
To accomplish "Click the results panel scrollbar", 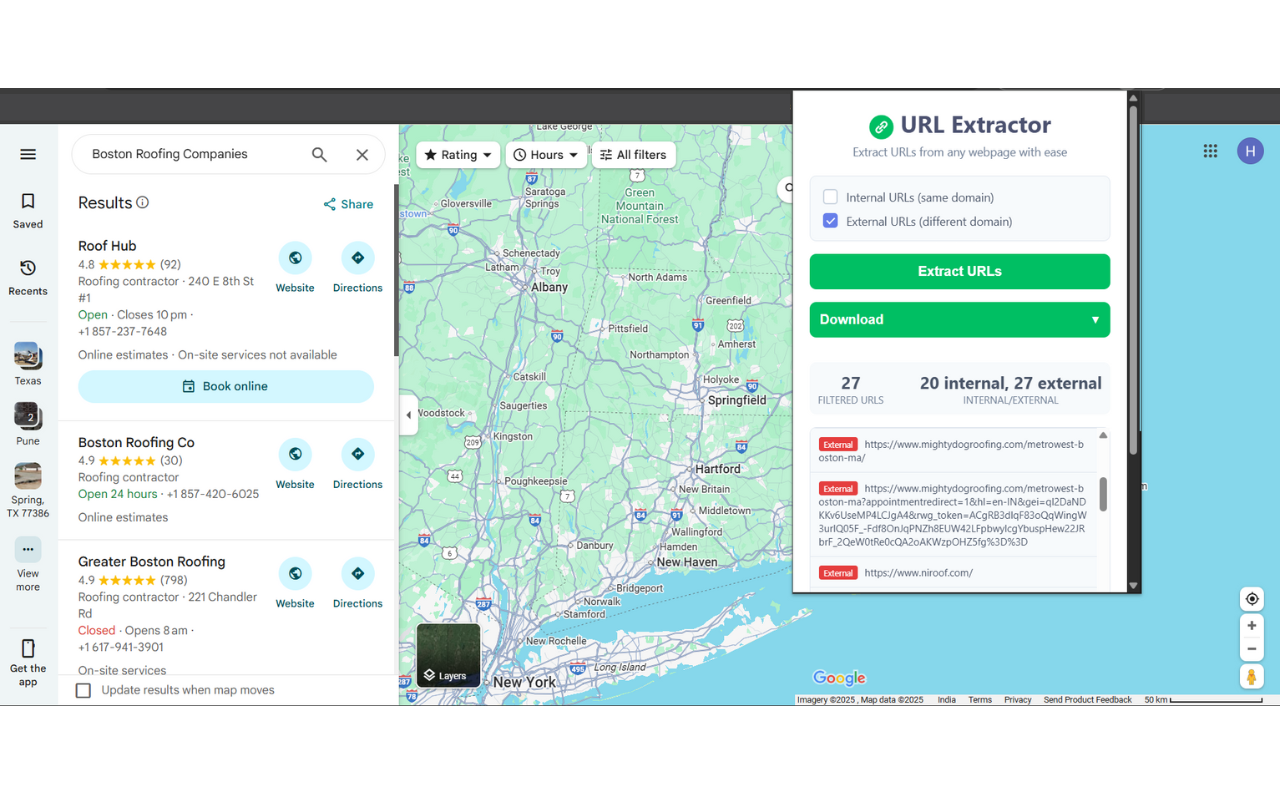I will point(396,270).
